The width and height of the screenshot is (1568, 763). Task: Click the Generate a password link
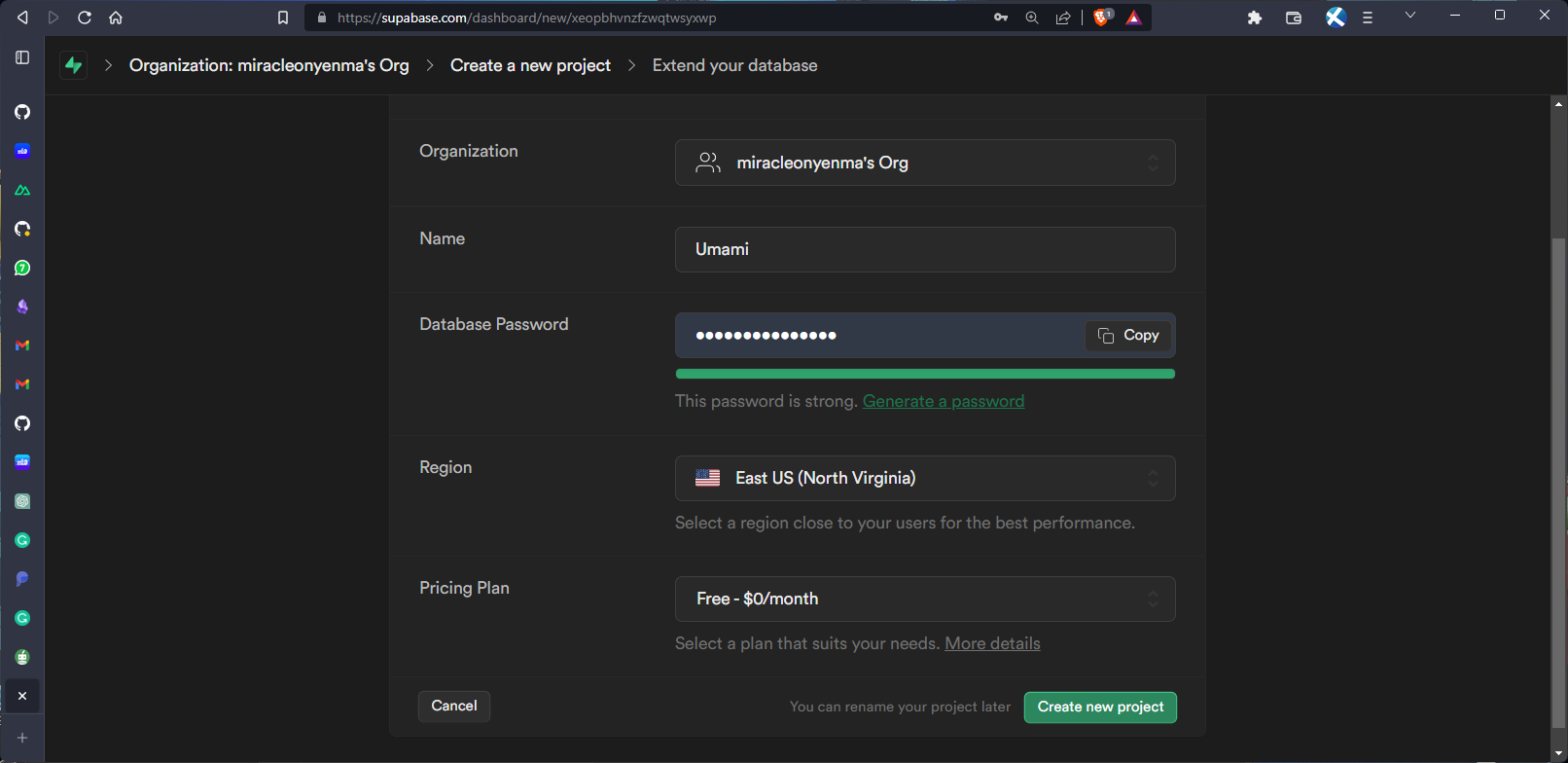click(x=943, y=401)
